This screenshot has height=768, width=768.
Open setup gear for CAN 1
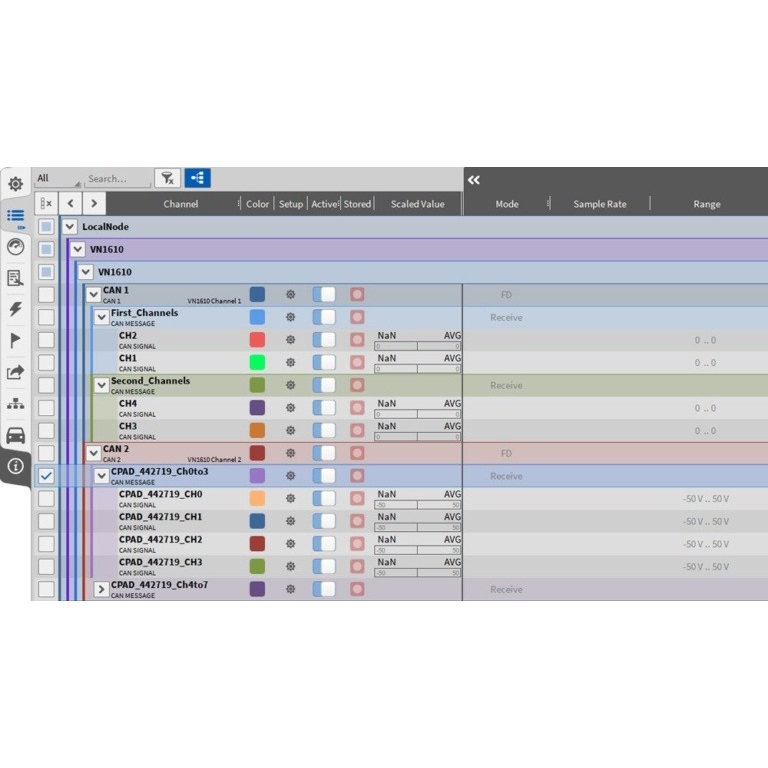point(290,294)
